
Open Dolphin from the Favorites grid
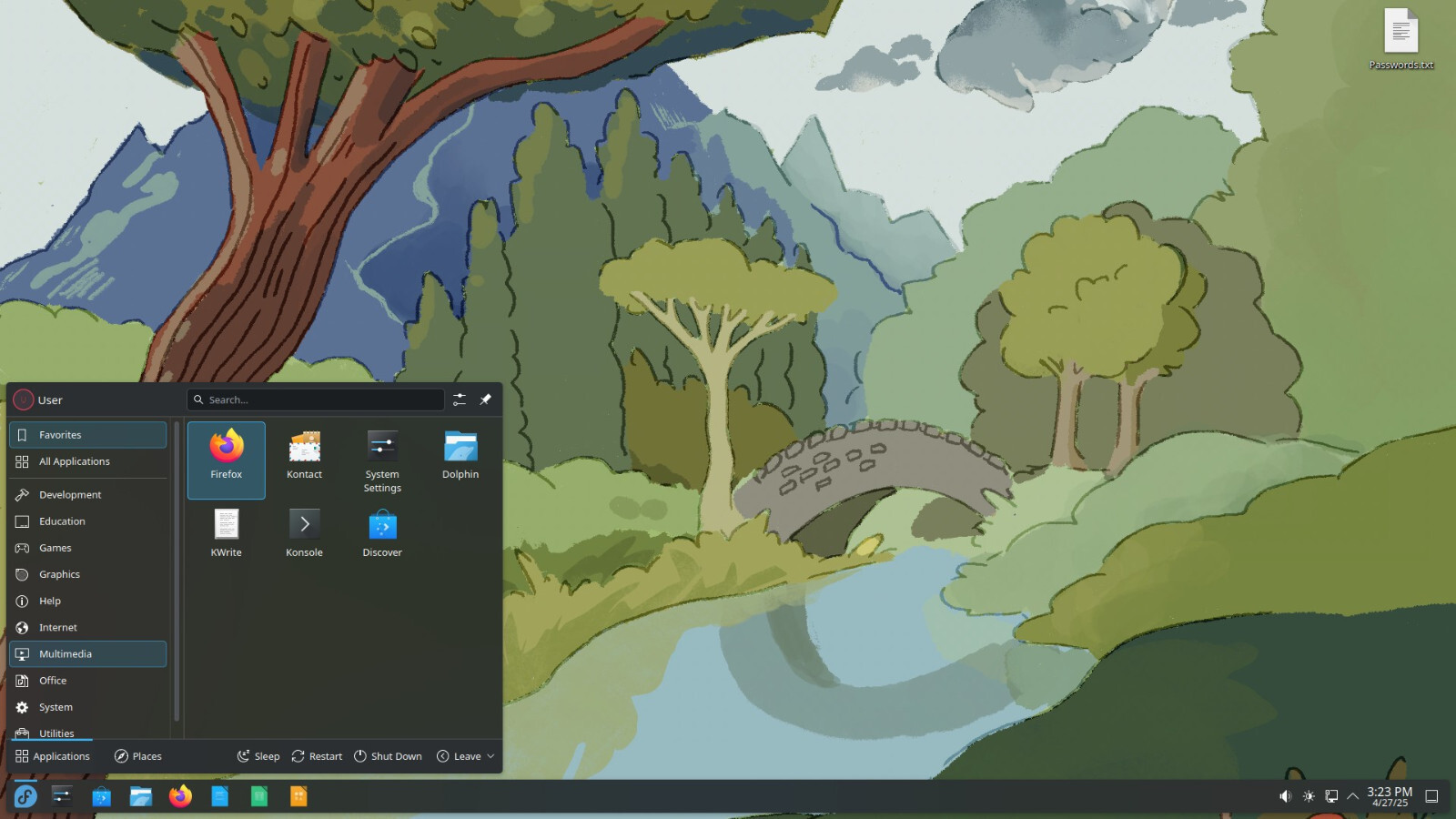pos(460,460)
